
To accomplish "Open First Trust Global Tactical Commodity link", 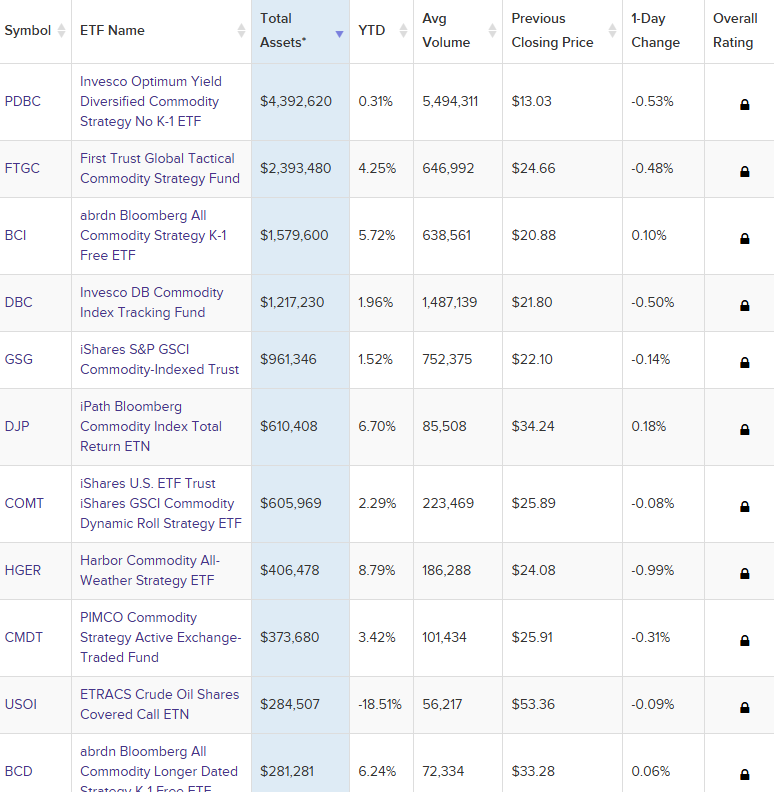I will pos(160,168).
